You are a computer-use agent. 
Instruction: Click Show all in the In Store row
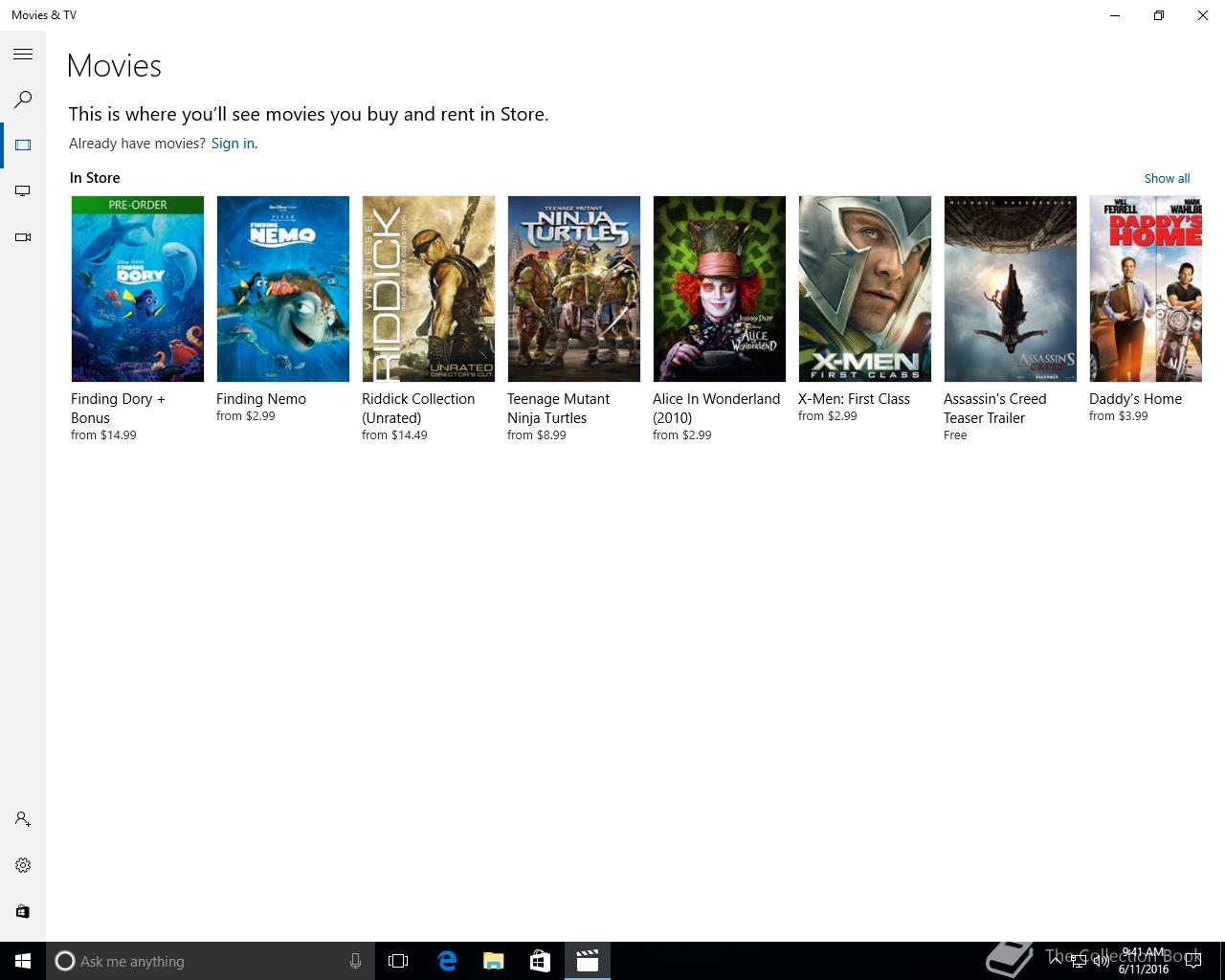[1167, 178]
